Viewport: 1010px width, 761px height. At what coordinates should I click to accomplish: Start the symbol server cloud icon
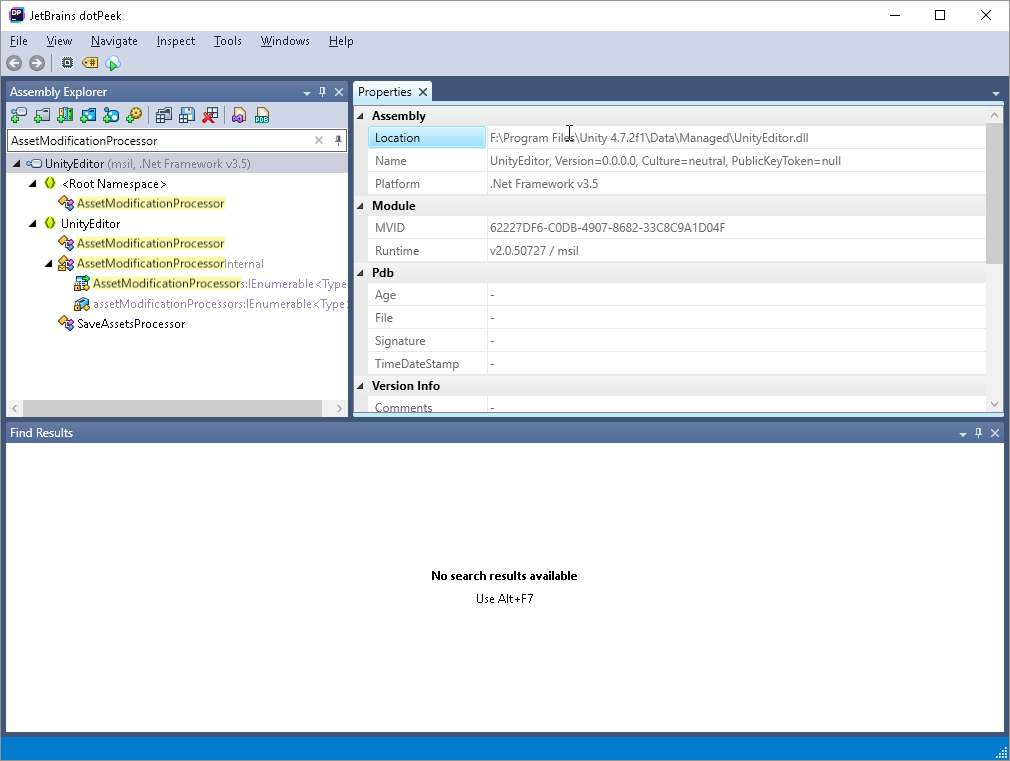click(x=113, y=63)
